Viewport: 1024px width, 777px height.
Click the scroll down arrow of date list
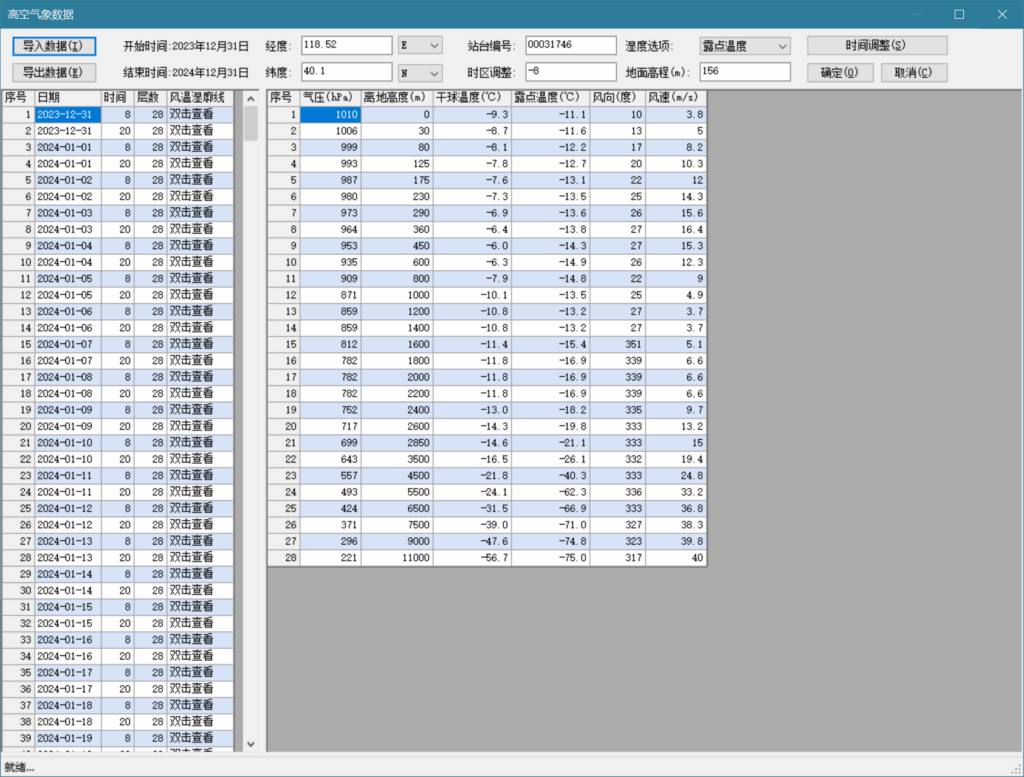tap(250, 744)
